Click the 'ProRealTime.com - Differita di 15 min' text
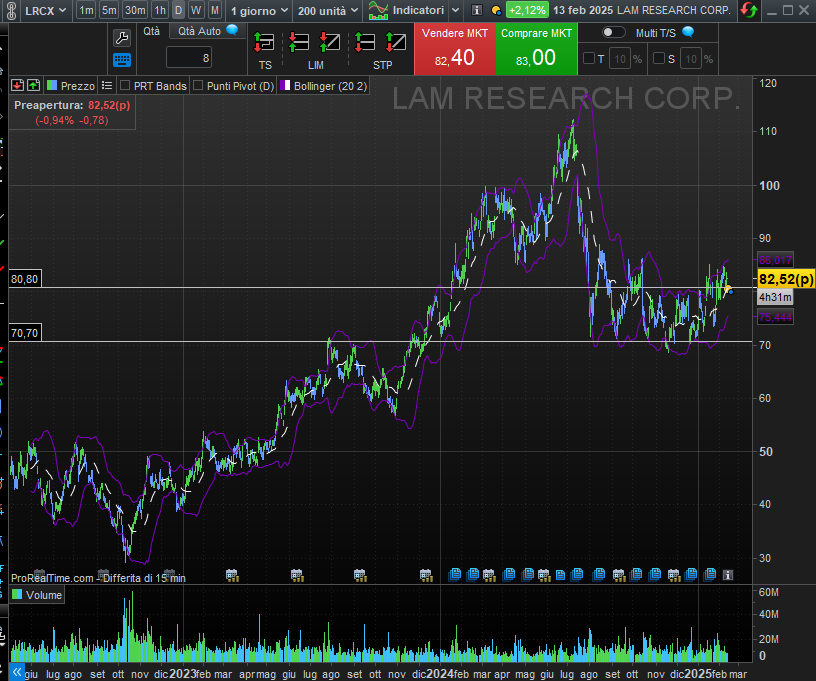 click(98, 578)
